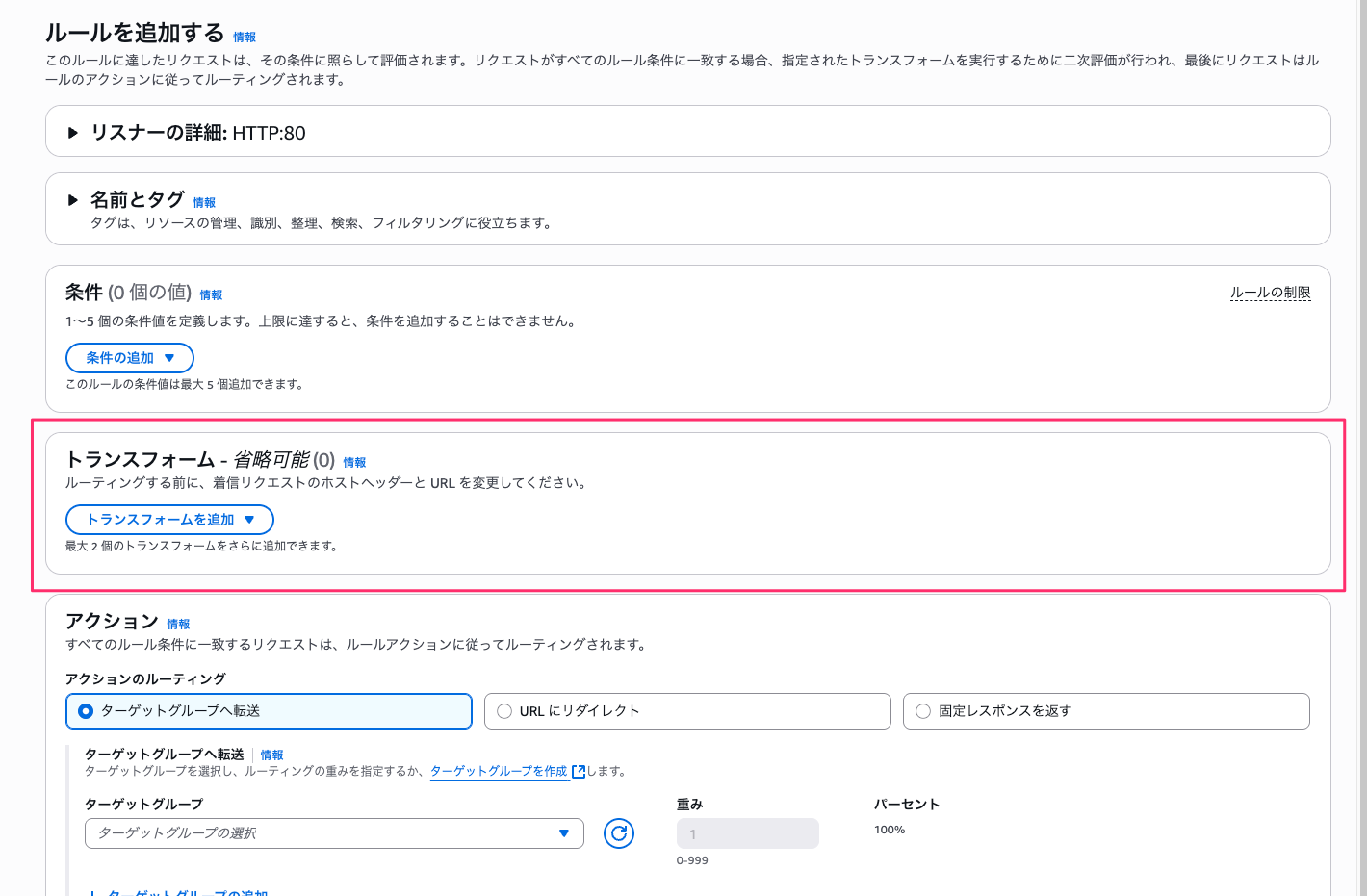The image size is (1367, 896).
Task: Click 情報 next to the アクション heading
Action: pyautogui.click(x=178, y=625)
